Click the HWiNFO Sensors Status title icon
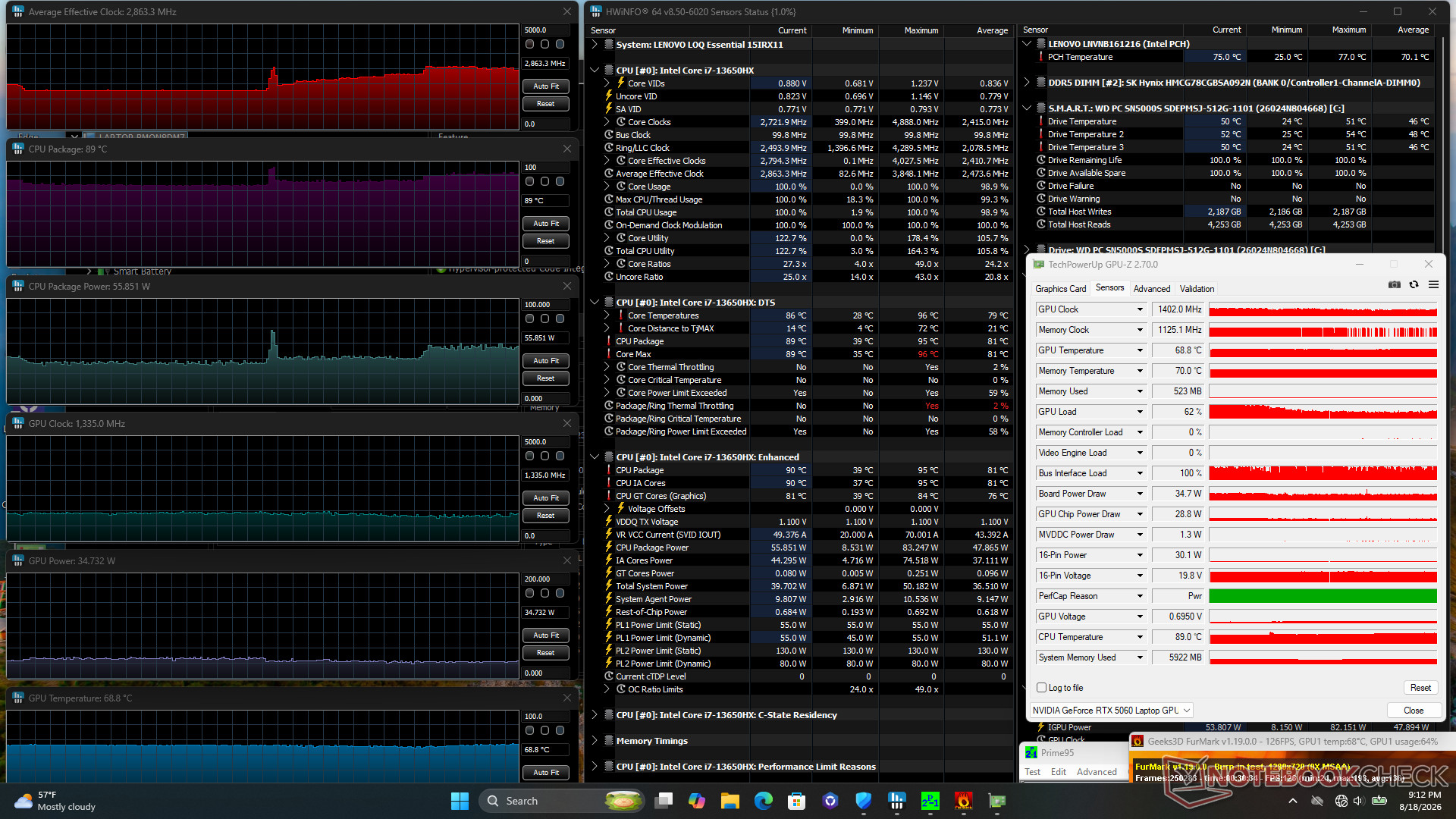 (x=596, y=12)
